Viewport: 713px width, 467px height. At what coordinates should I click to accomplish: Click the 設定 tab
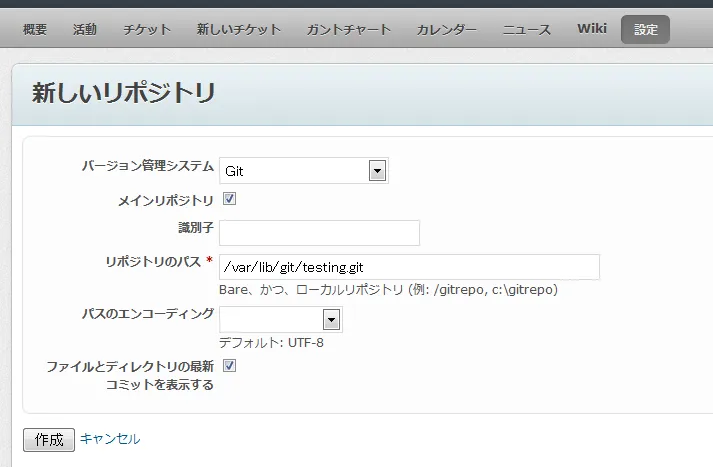645,30
